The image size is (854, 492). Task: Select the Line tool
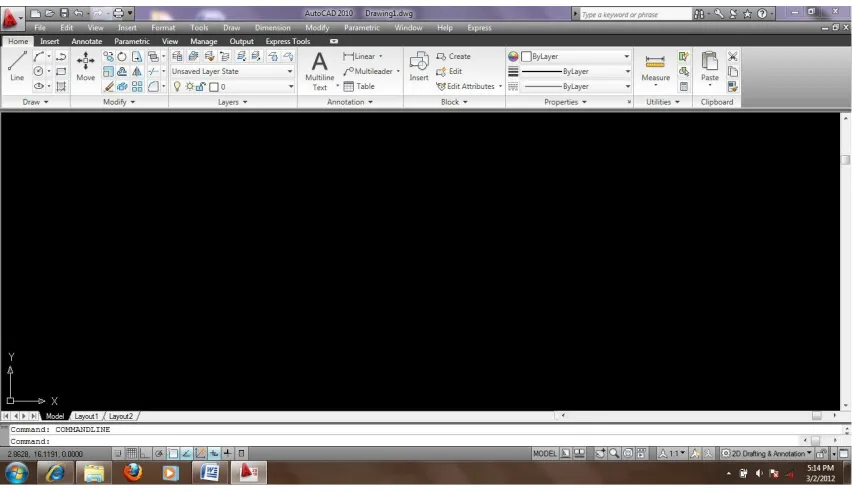[17, 66]
